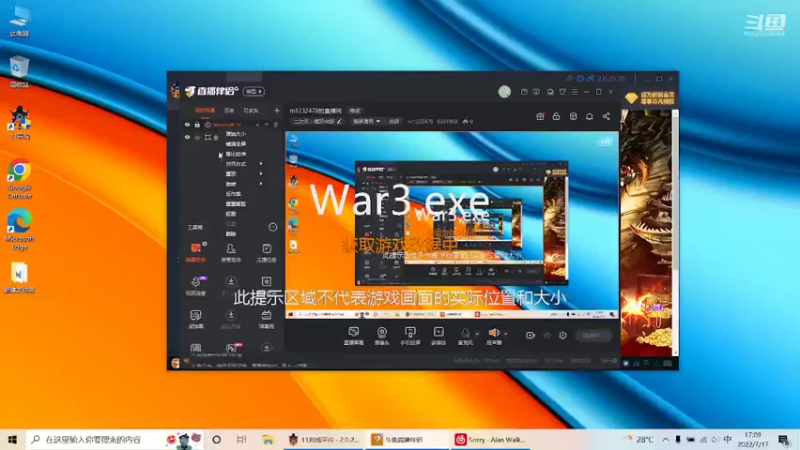The image size is (800, 450).
Task: Show hidden system tray icons chevron
Action: pyautogui.click(x=666, y=439)
